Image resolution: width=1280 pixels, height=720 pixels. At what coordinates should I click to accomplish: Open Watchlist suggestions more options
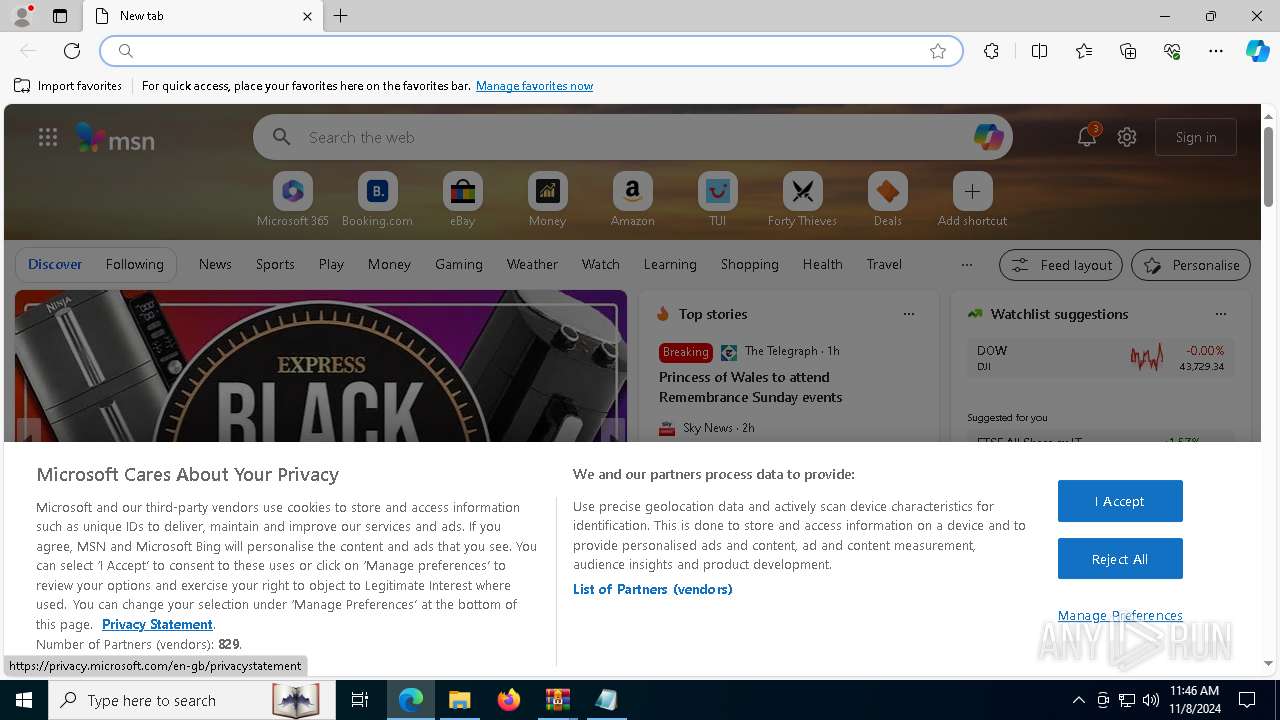[x=1221, y=314]
